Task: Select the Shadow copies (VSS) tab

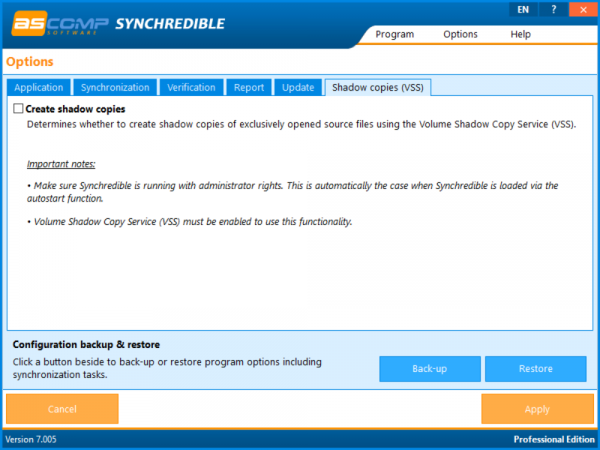Action: (x=378, y=87)
